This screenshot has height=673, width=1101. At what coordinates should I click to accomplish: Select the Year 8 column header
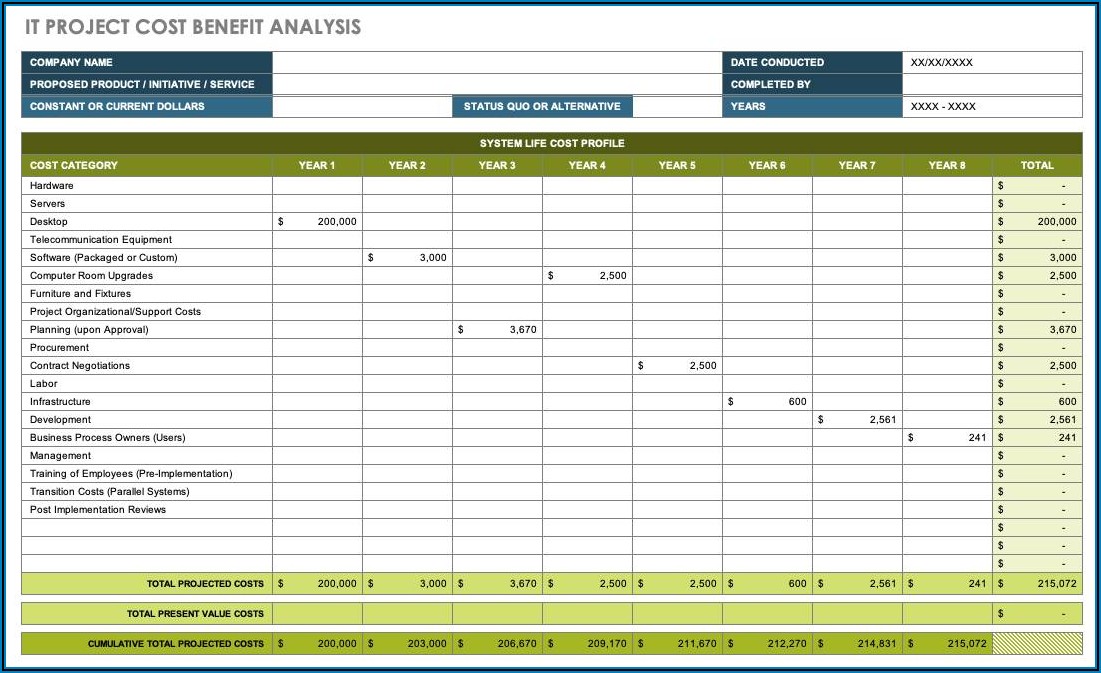(x=945, y=165)
